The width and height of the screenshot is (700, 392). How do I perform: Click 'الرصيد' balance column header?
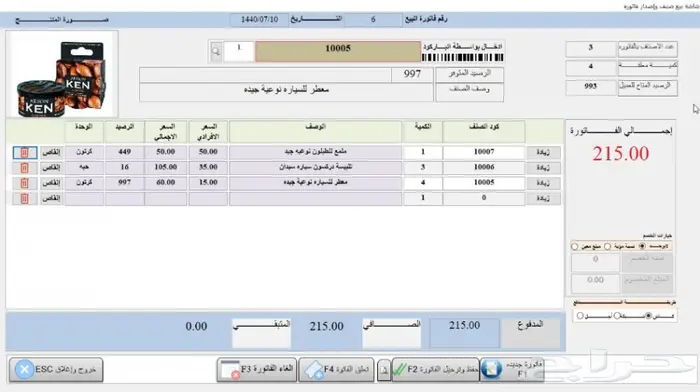(x=125, y=132)
